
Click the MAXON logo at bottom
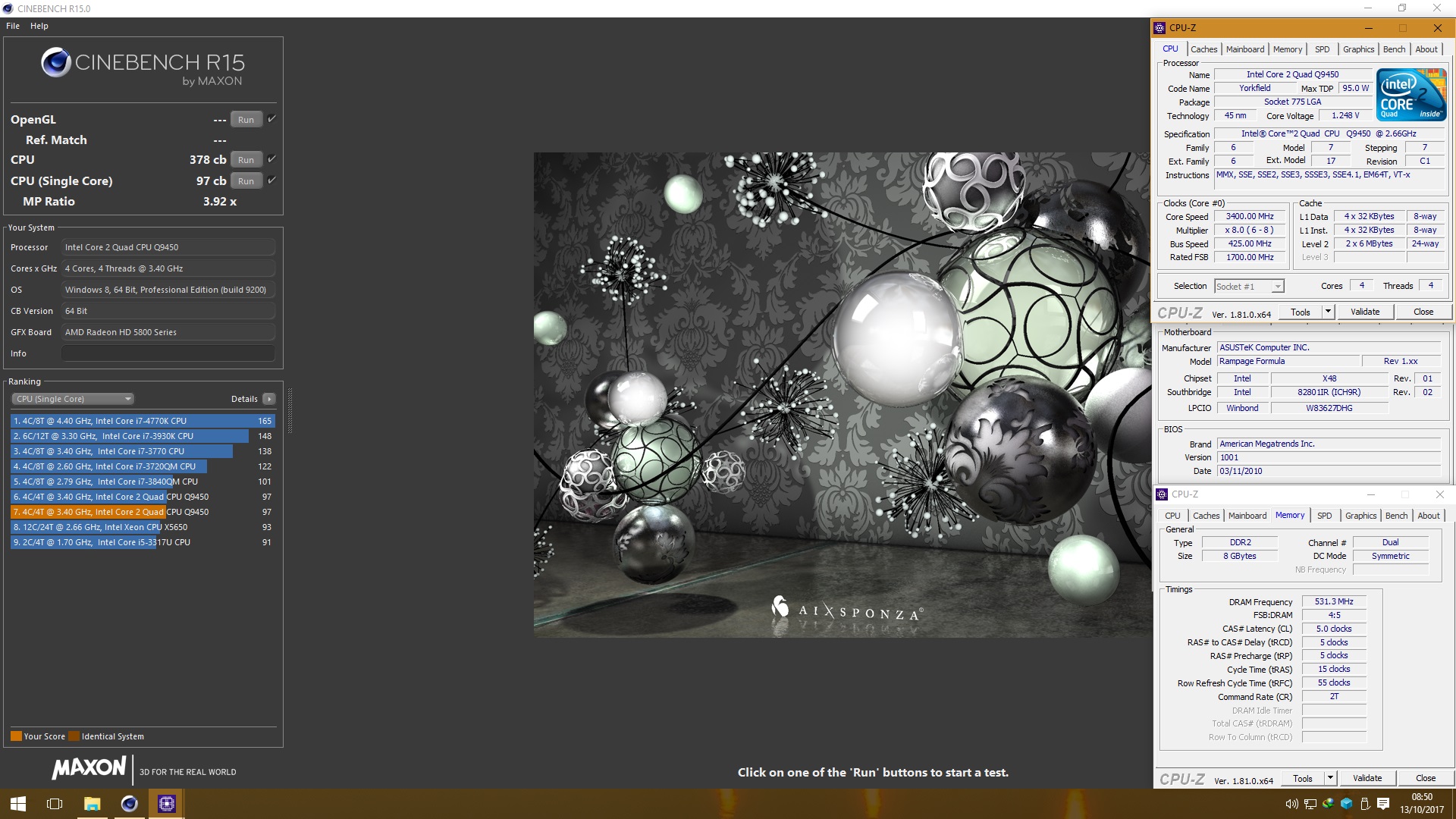click(89, 768)
